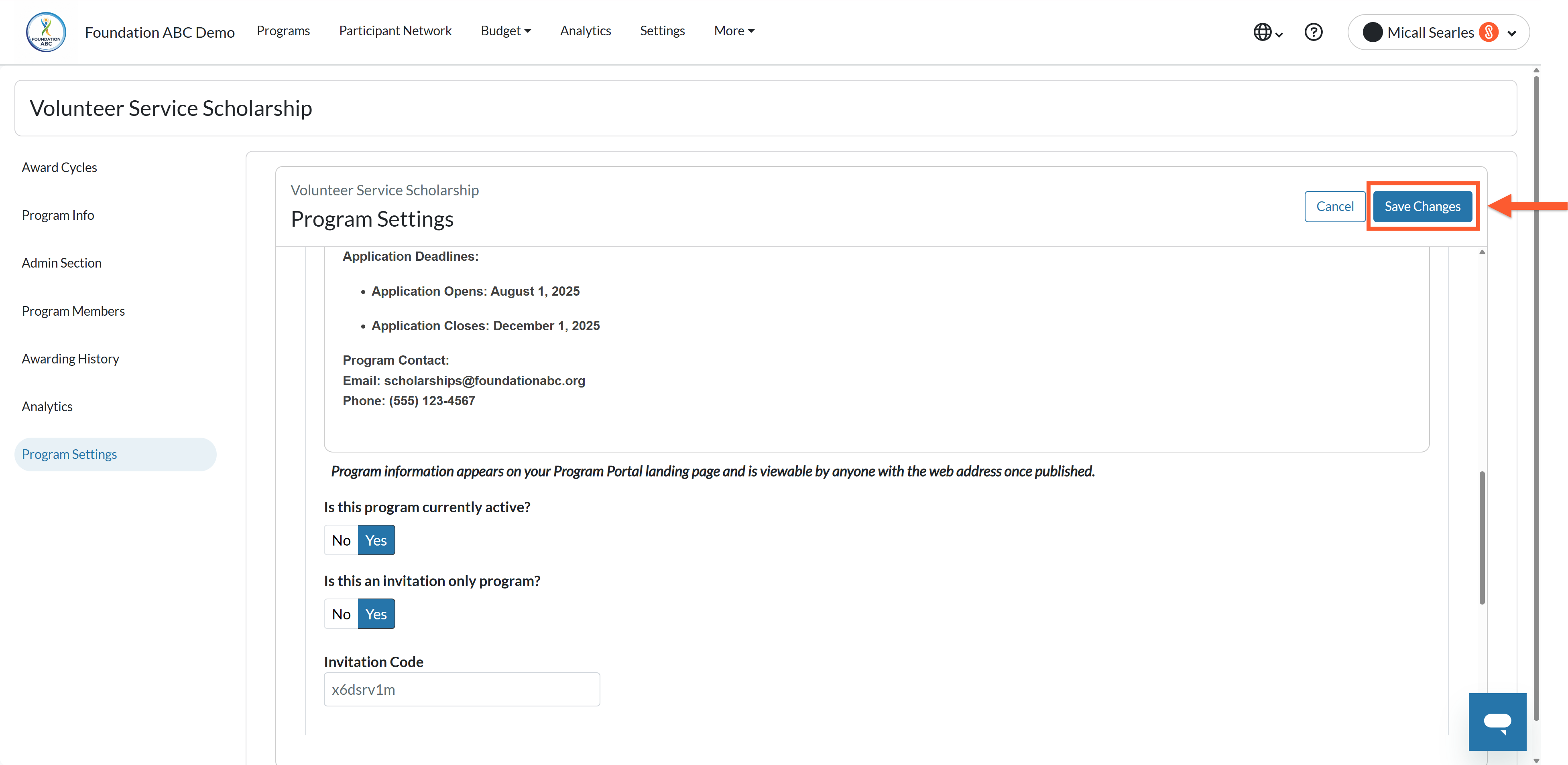
Task: Expand the Budget dropdown menu
Action: [506, 30]
